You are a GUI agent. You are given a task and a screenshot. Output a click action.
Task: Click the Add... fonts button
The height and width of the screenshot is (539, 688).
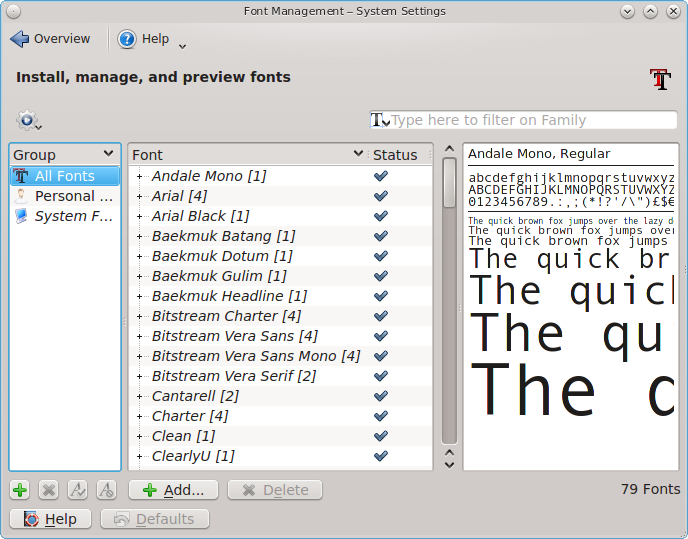(173, 490)
